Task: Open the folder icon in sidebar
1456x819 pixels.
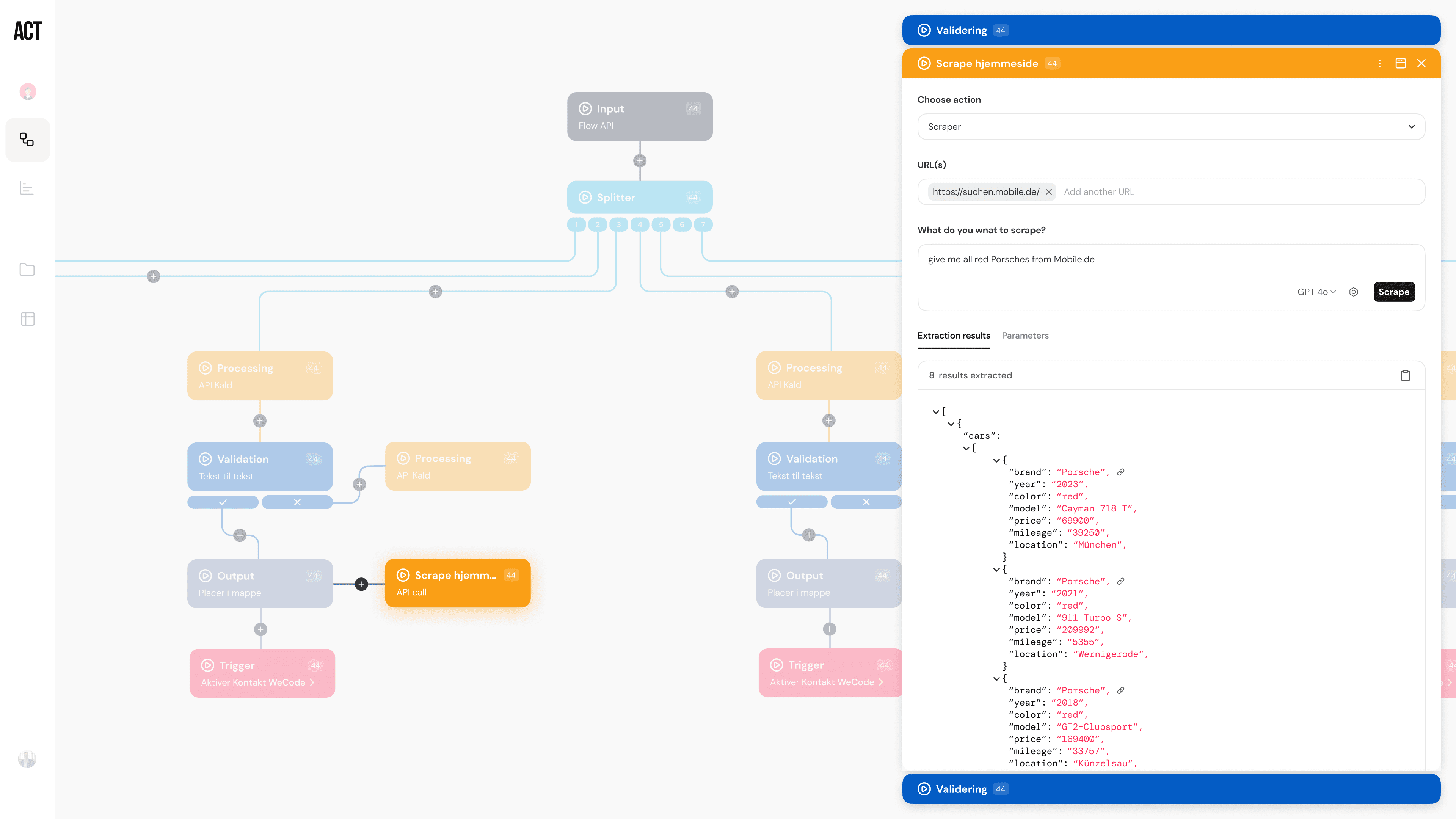Action: coord(27,269)
